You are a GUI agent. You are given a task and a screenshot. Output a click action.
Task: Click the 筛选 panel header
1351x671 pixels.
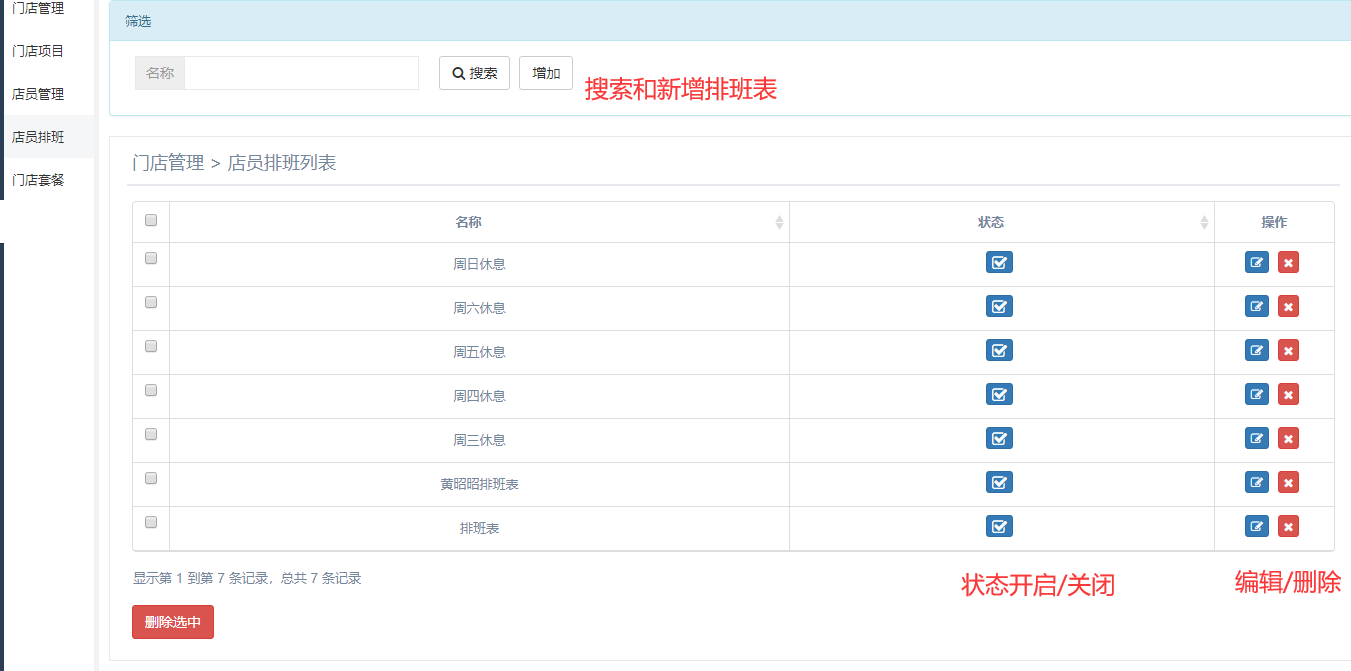[x=730, y=21]
